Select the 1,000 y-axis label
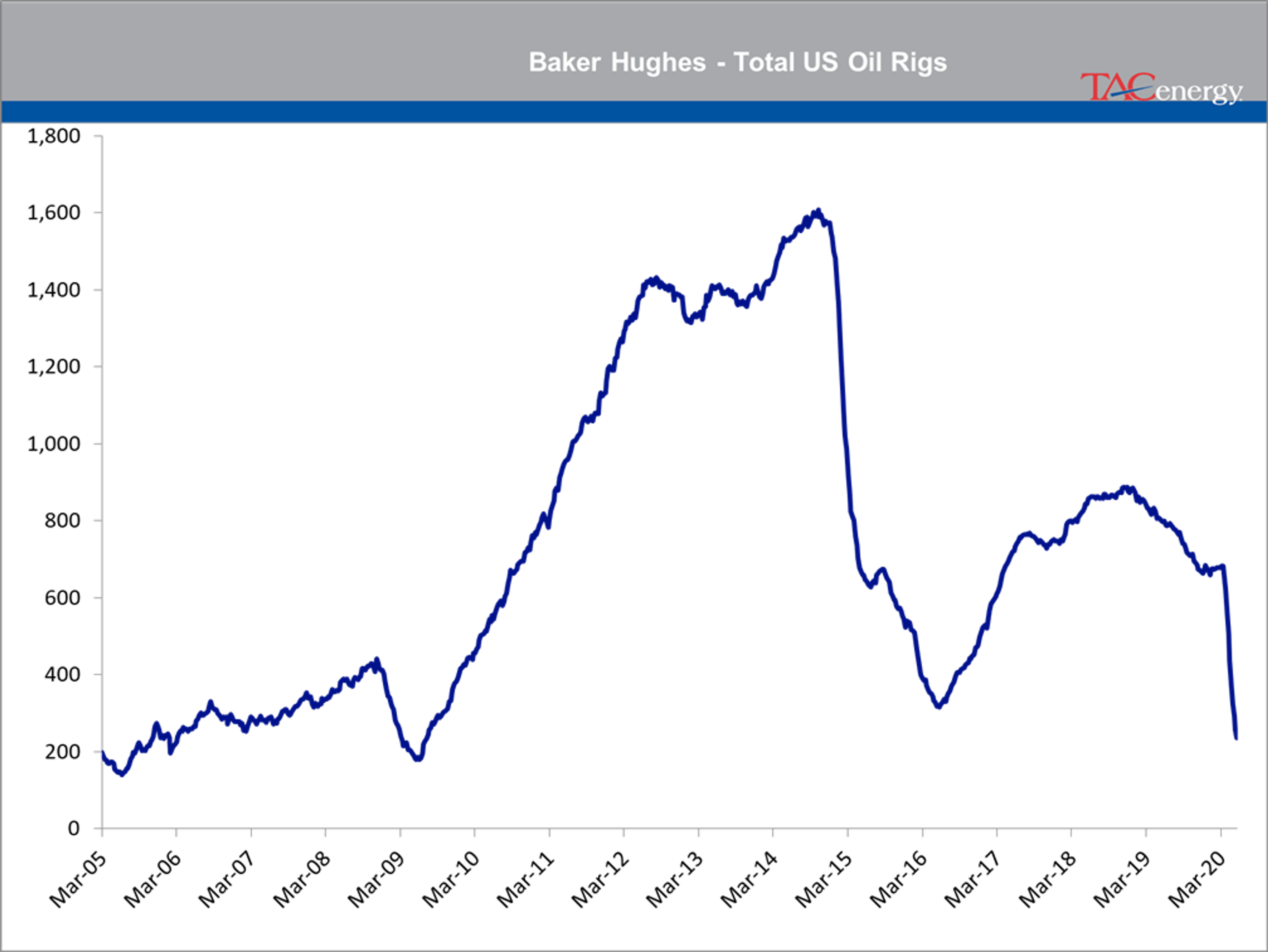The width and height of the screenshot is (1268, 952). coord(54,443)
